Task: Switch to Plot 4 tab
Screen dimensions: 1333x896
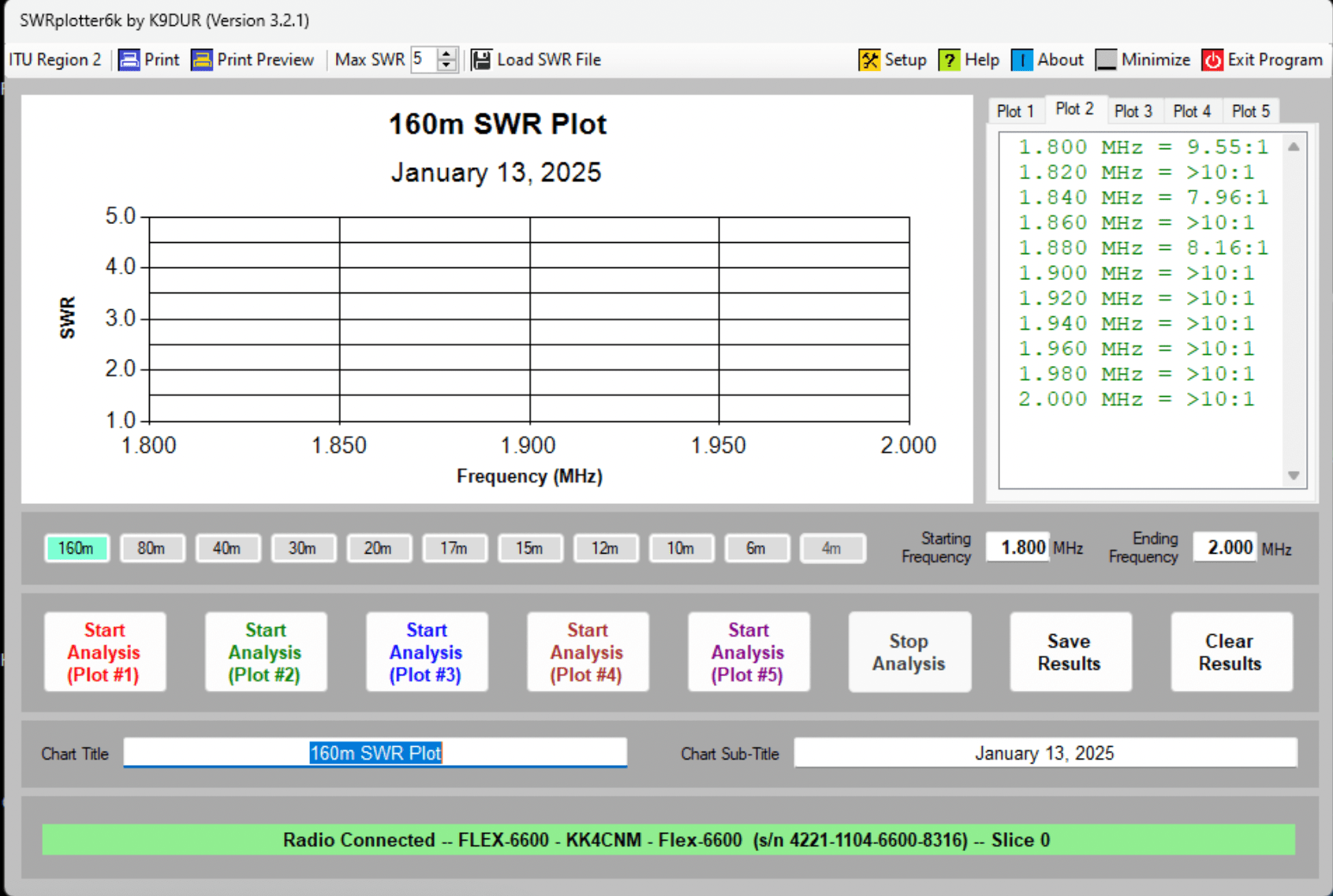Action: pyautogui.click(x=1192, y=111)
